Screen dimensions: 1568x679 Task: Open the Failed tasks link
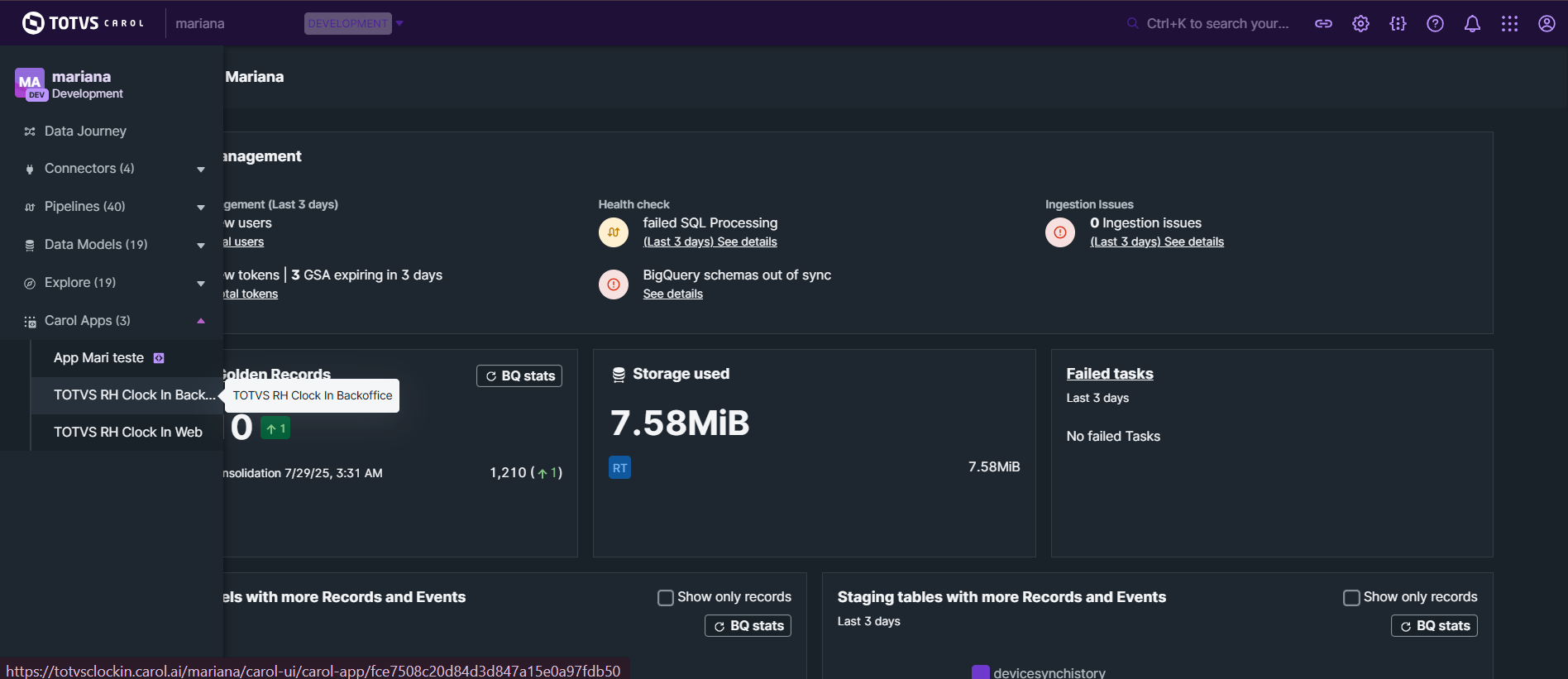1109,374
